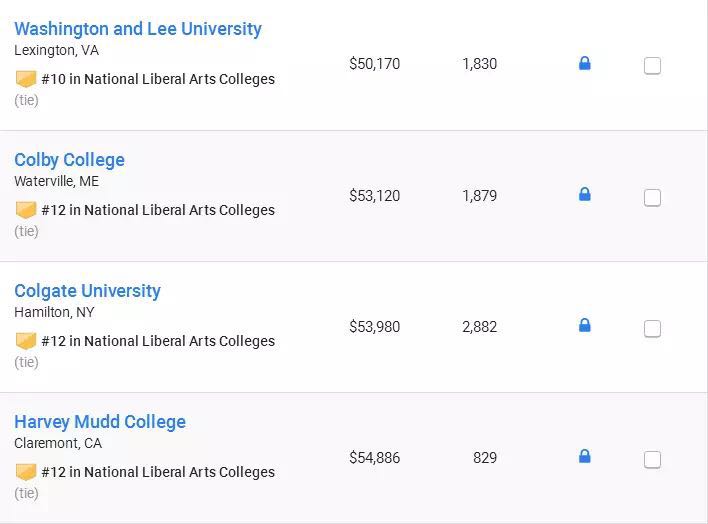Image resolution: width=708 pixels, height=524 pixels.
Task: Go to Colgate University page
Action: pyautogui.click(x=87, y=291)
